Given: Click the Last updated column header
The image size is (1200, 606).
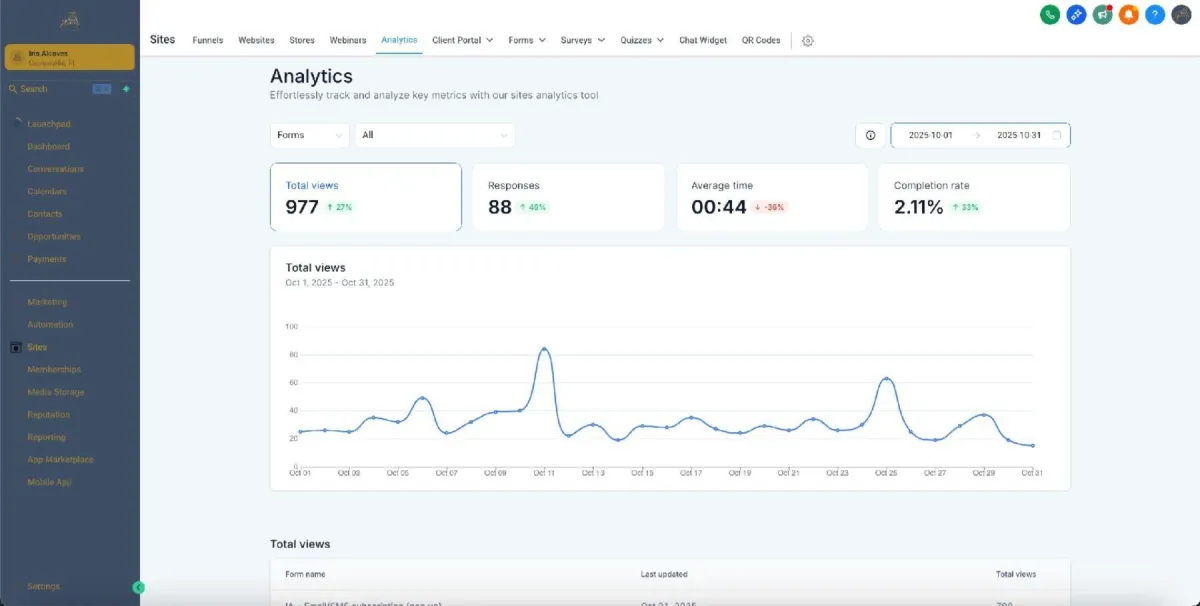Looking at the screenshot, I should click(x=664, y=574).
